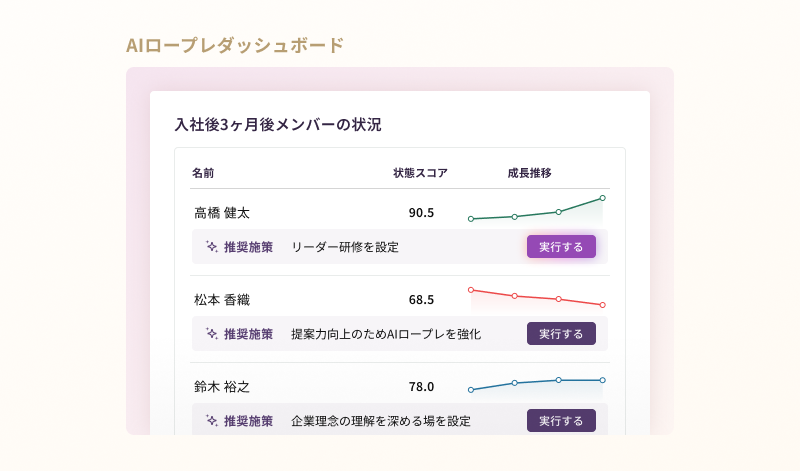
Task: Select the 松本 香織 member name
Action: tap(222, 299)
